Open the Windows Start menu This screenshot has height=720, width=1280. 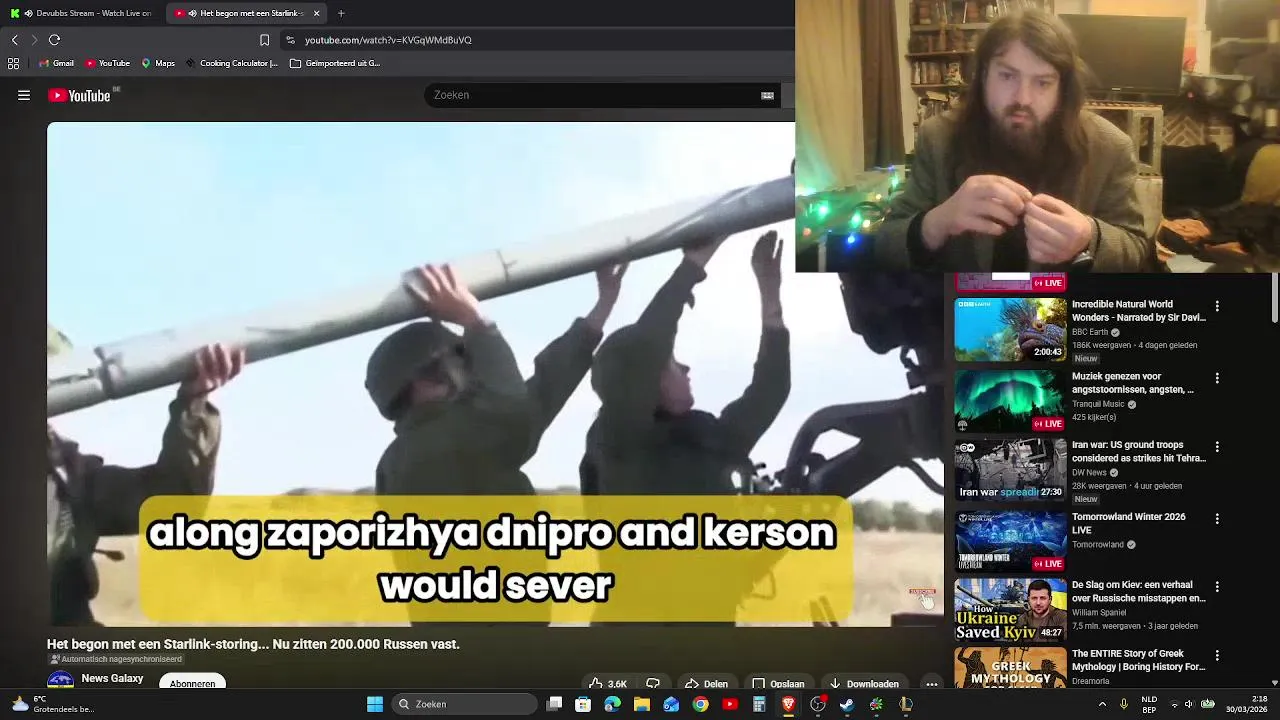pos(375,704)
